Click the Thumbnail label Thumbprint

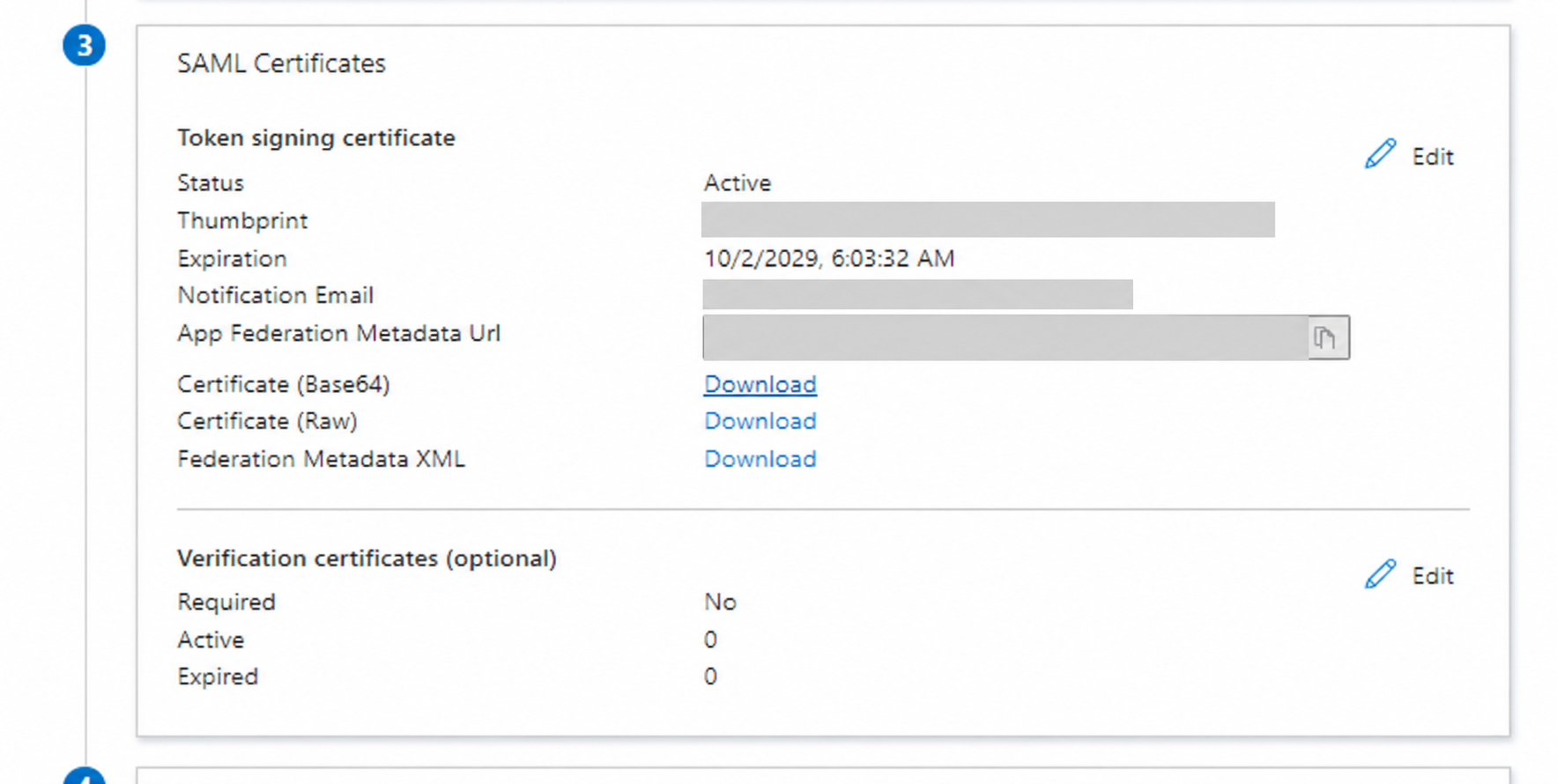242,221
